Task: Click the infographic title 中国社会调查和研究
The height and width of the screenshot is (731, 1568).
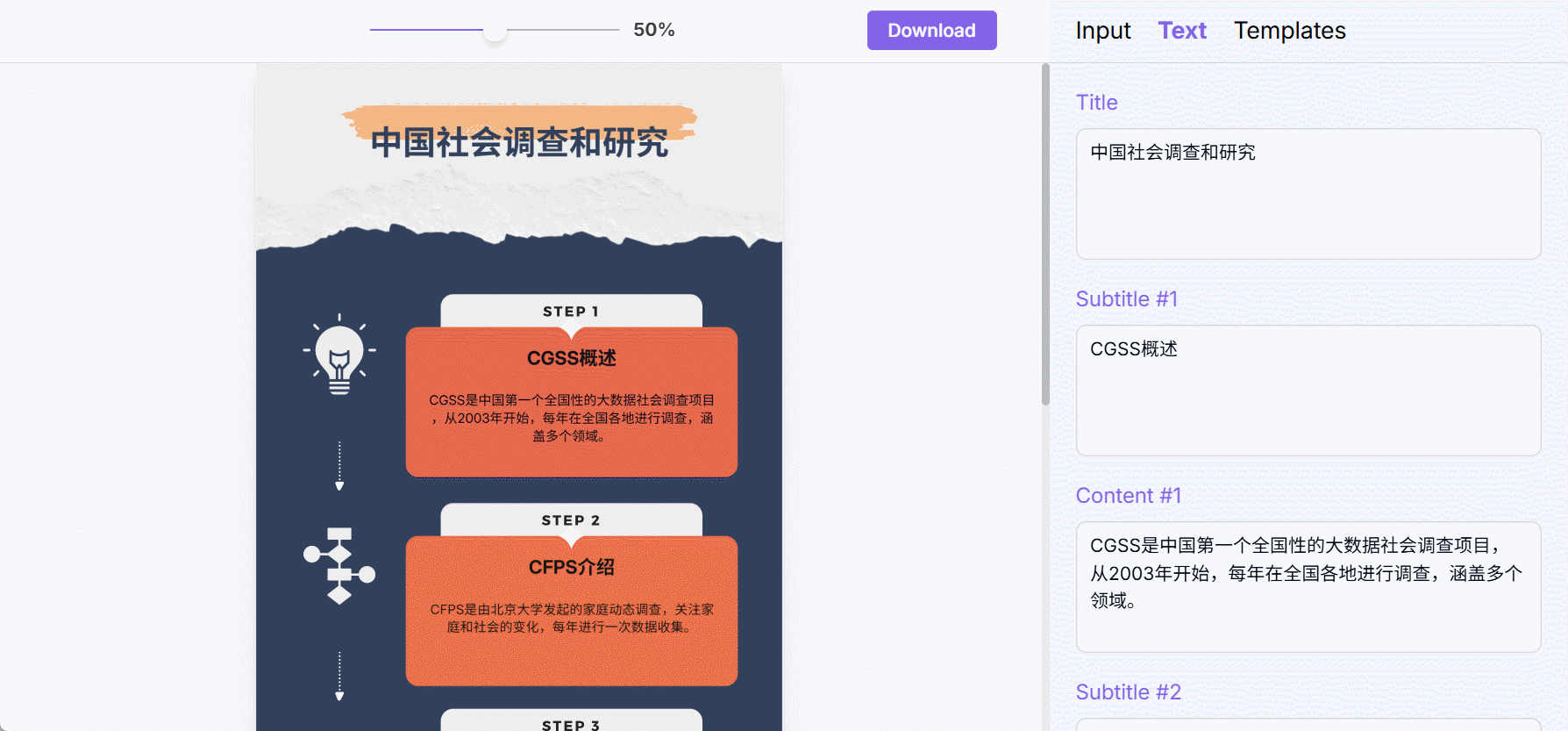Action: 519,142
